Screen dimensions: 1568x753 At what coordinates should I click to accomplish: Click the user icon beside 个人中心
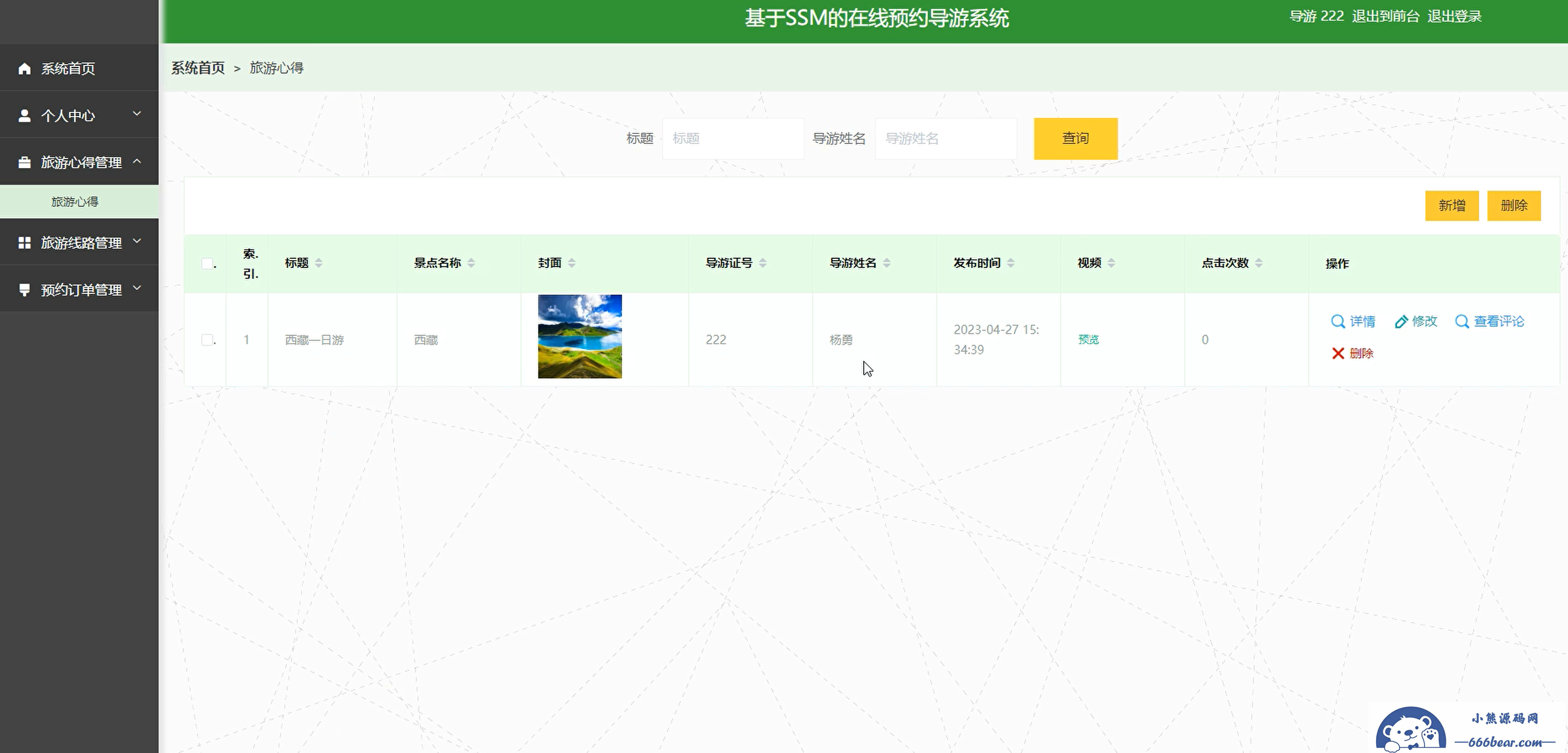25,115
